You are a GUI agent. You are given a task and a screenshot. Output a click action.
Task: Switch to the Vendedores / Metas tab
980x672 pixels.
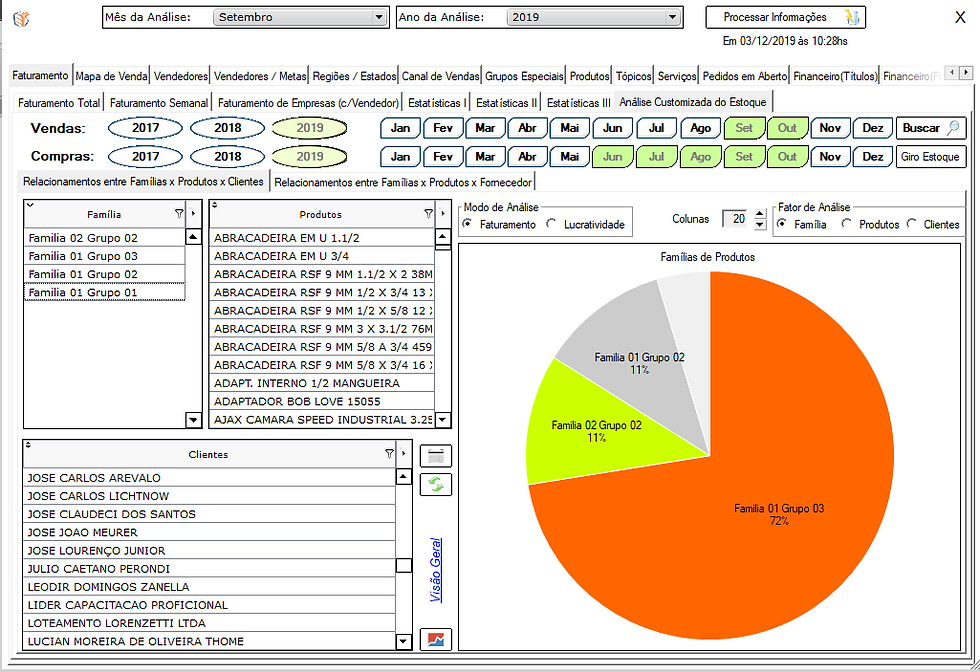260,76
